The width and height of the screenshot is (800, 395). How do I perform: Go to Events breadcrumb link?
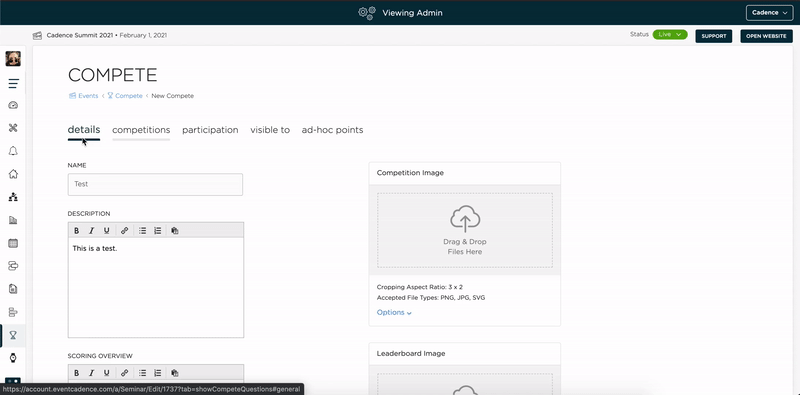click(84, 96)
